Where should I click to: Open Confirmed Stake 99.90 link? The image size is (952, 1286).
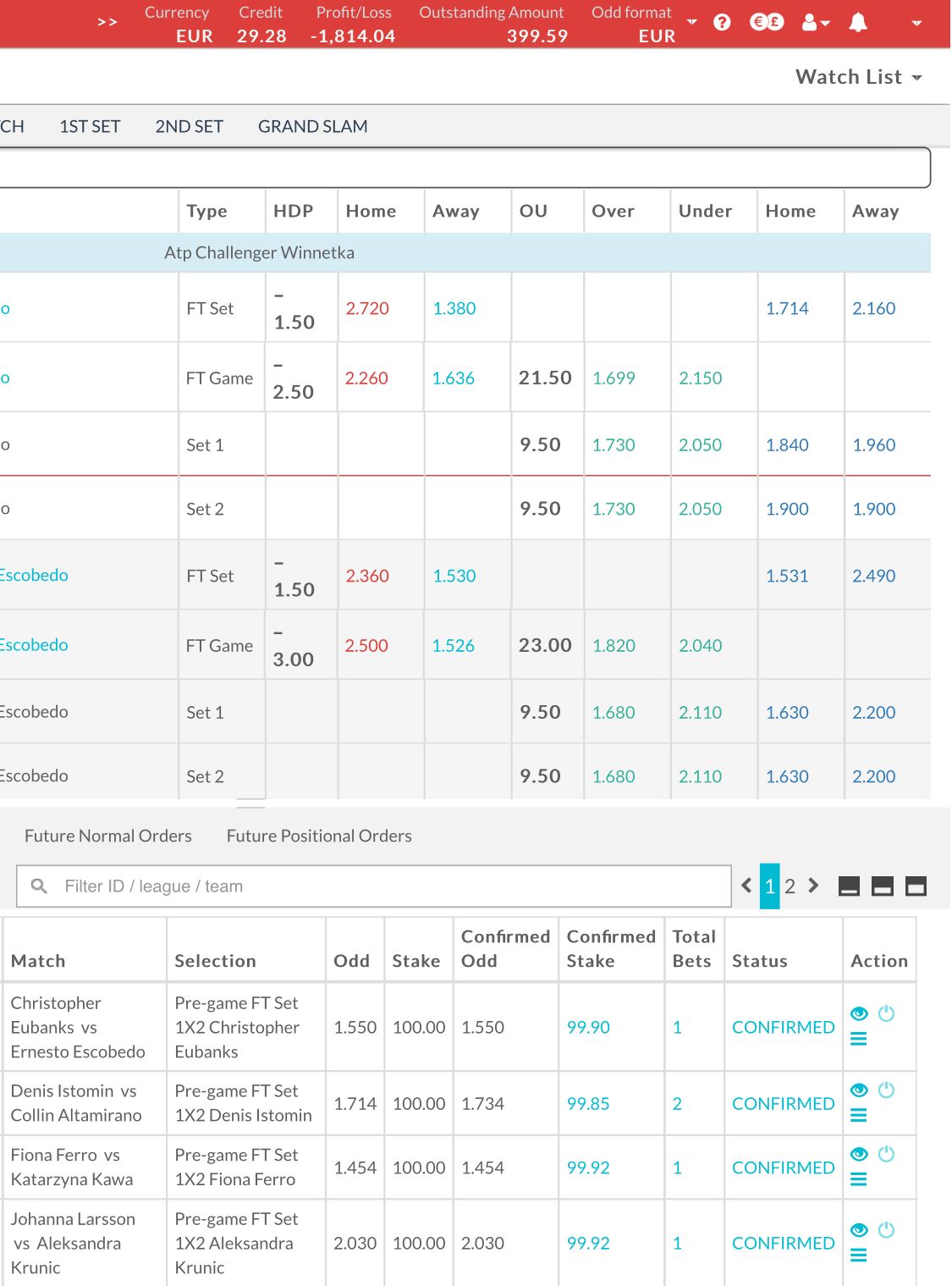click(588, 1027)
